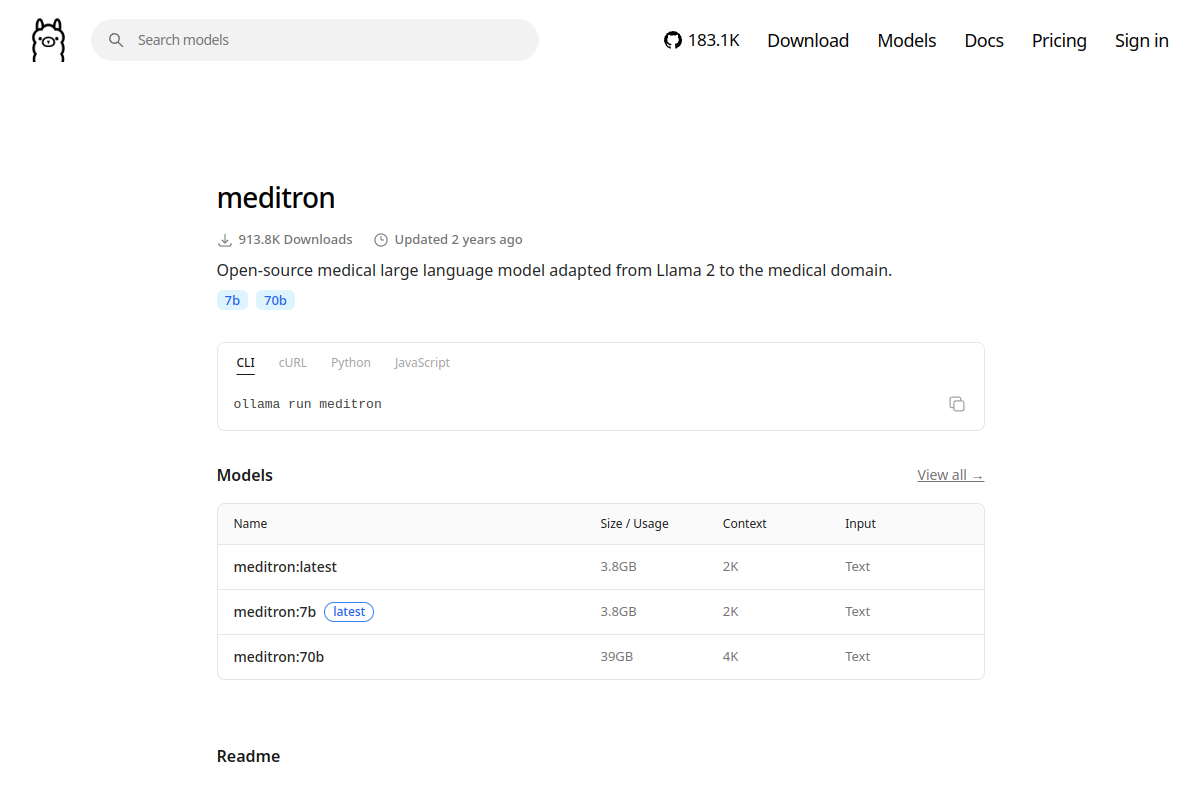Click 3.8GB size in meditron:latest row

[x=618, y=567]
